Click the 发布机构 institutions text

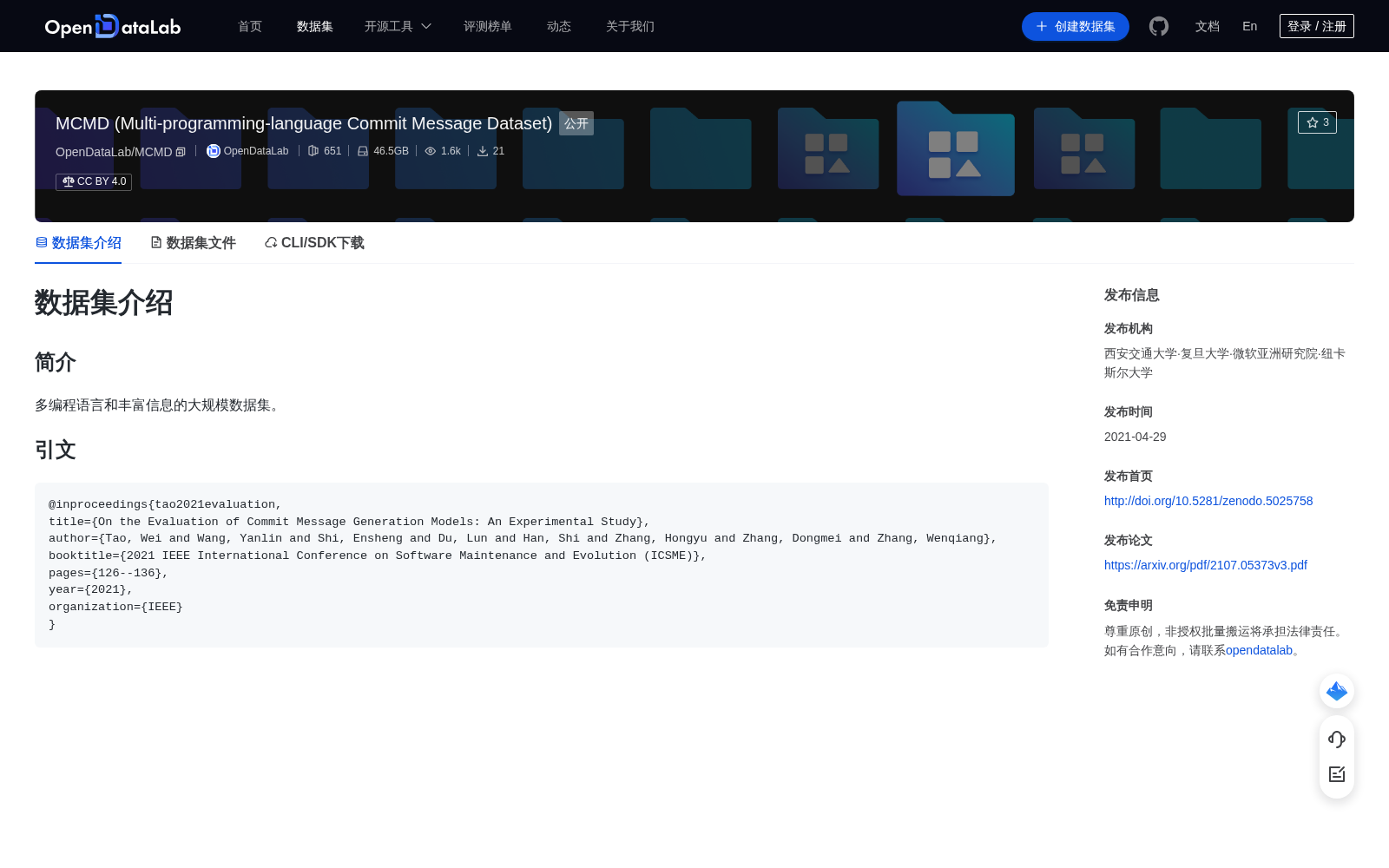point(1225,363)
